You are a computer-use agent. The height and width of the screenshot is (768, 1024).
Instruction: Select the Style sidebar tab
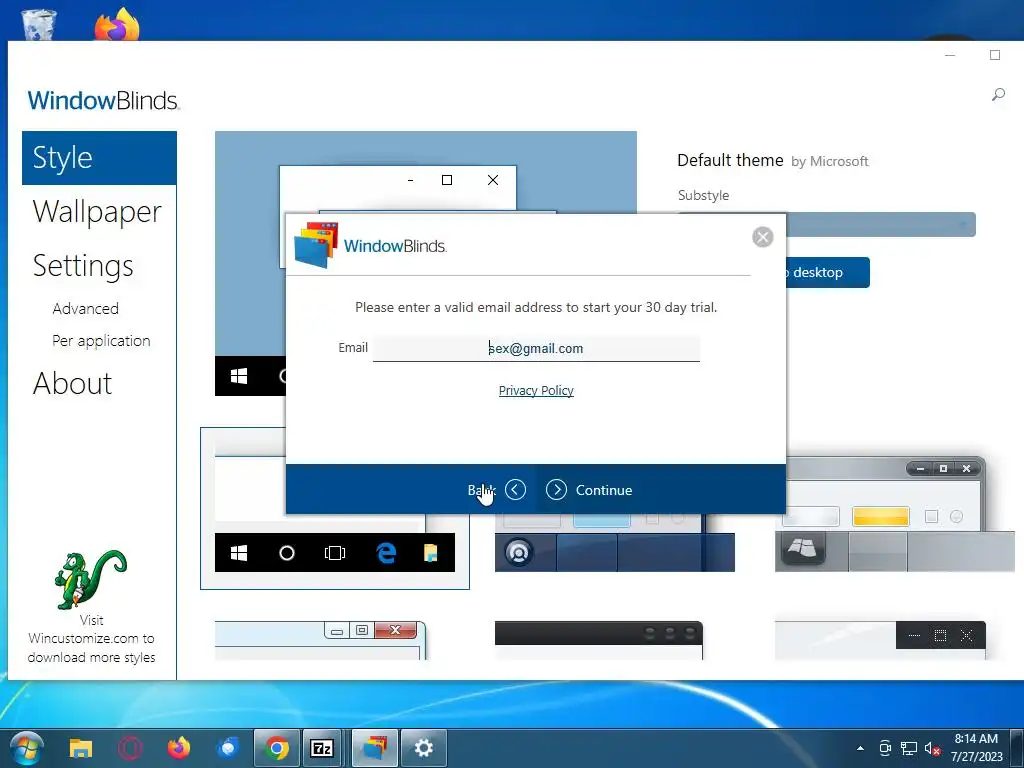click(99, 158)
